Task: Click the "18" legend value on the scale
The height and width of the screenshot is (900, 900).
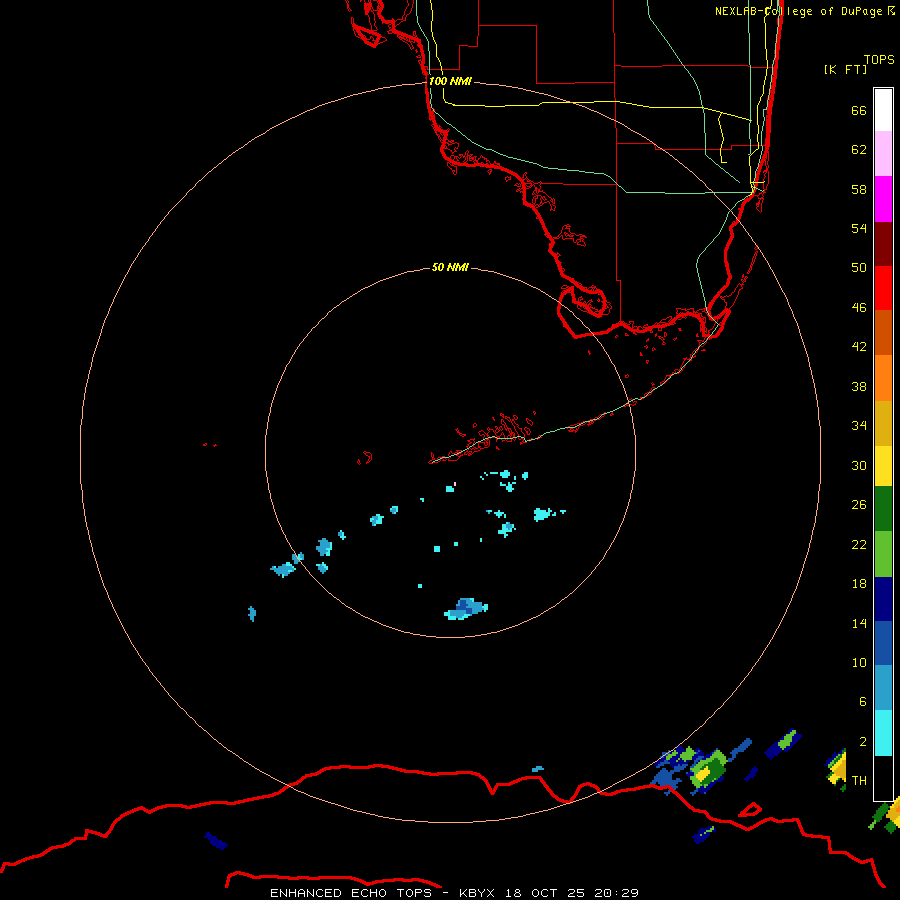Action: coord(859,584)
